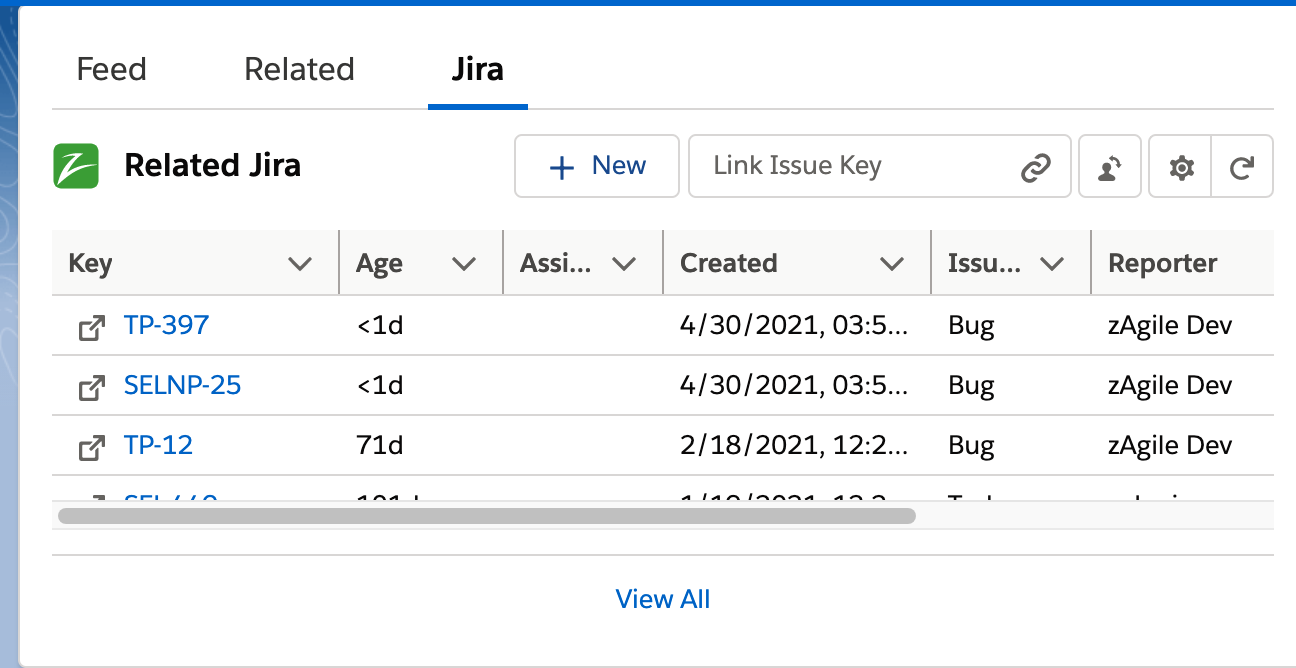Click the New button
Image resolution: width=1296 pixels, height=668 pixels.
[597, 166]
